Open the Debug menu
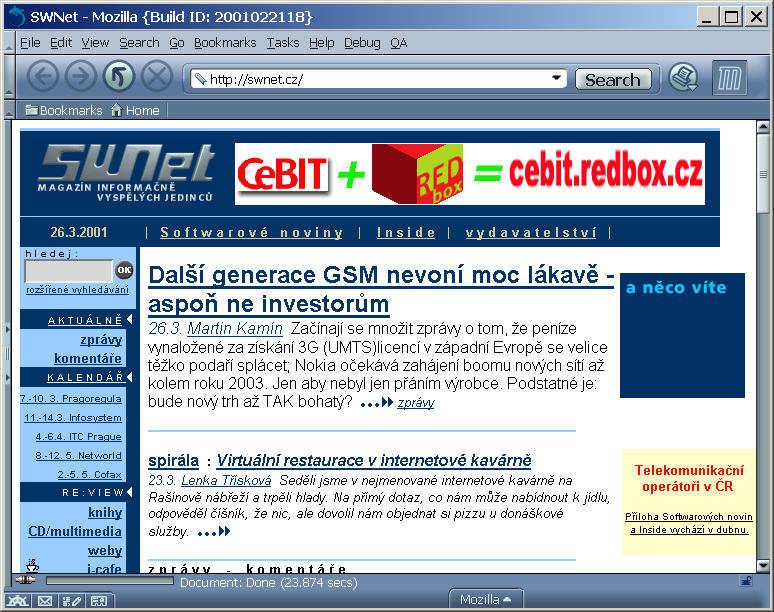The image size is (774, 612). click(x=362, y=43)
